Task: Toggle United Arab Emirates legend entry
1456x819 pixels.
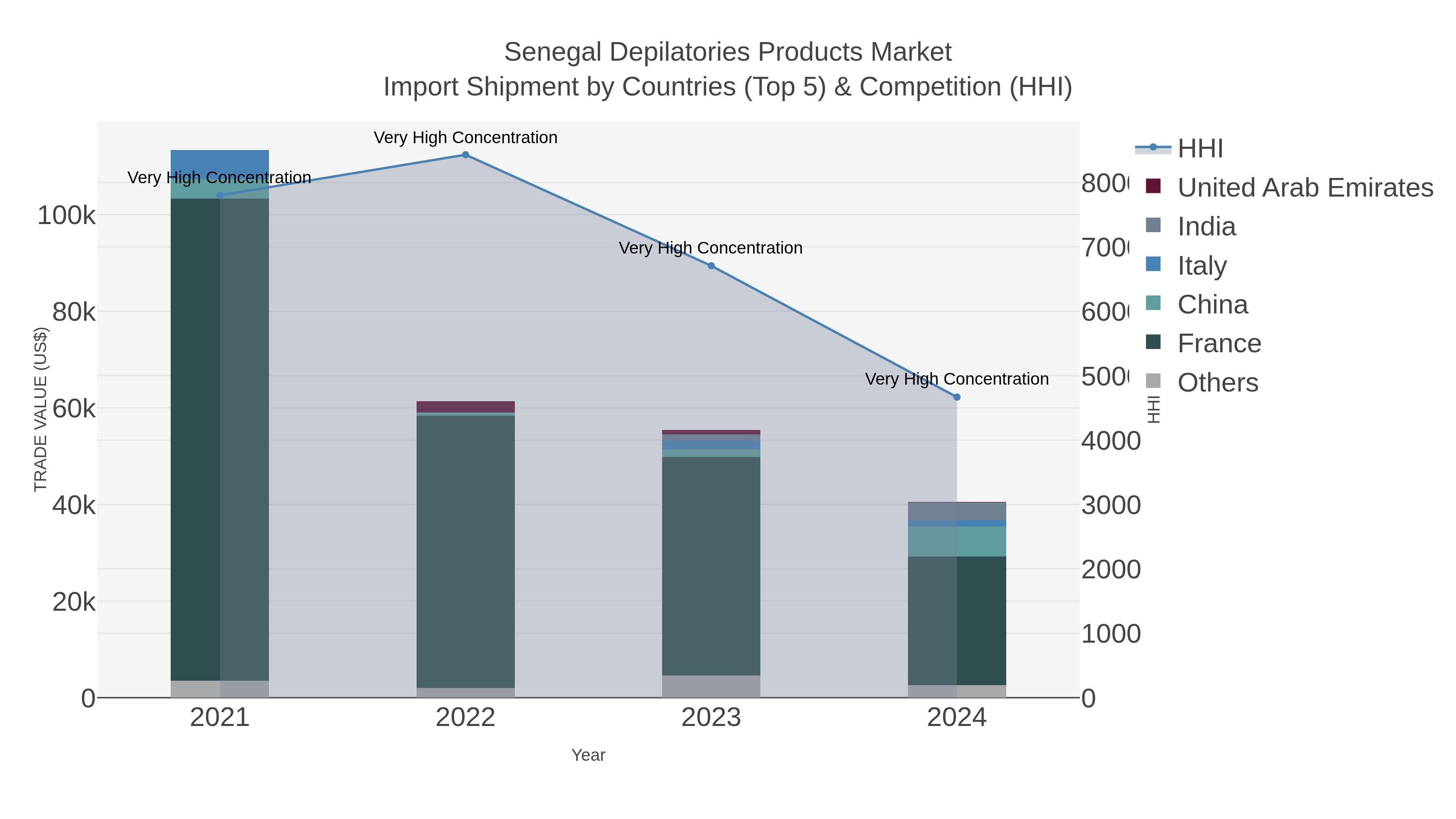Action: [x=1289, y=187]
